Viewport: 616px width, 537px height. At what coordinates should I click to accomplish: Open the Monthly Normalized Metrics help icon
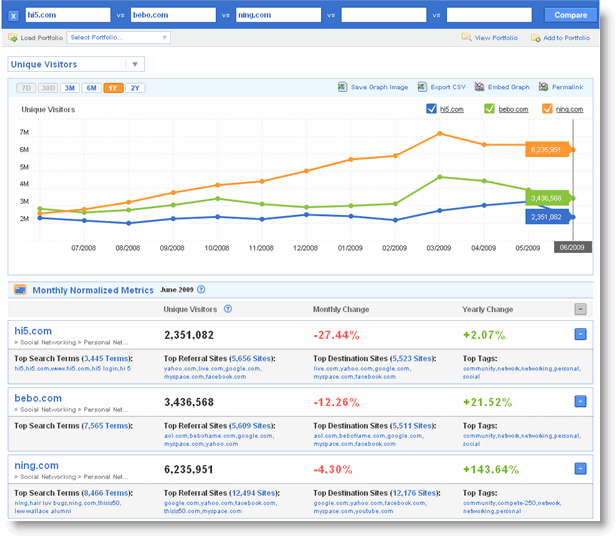[201, 290]
